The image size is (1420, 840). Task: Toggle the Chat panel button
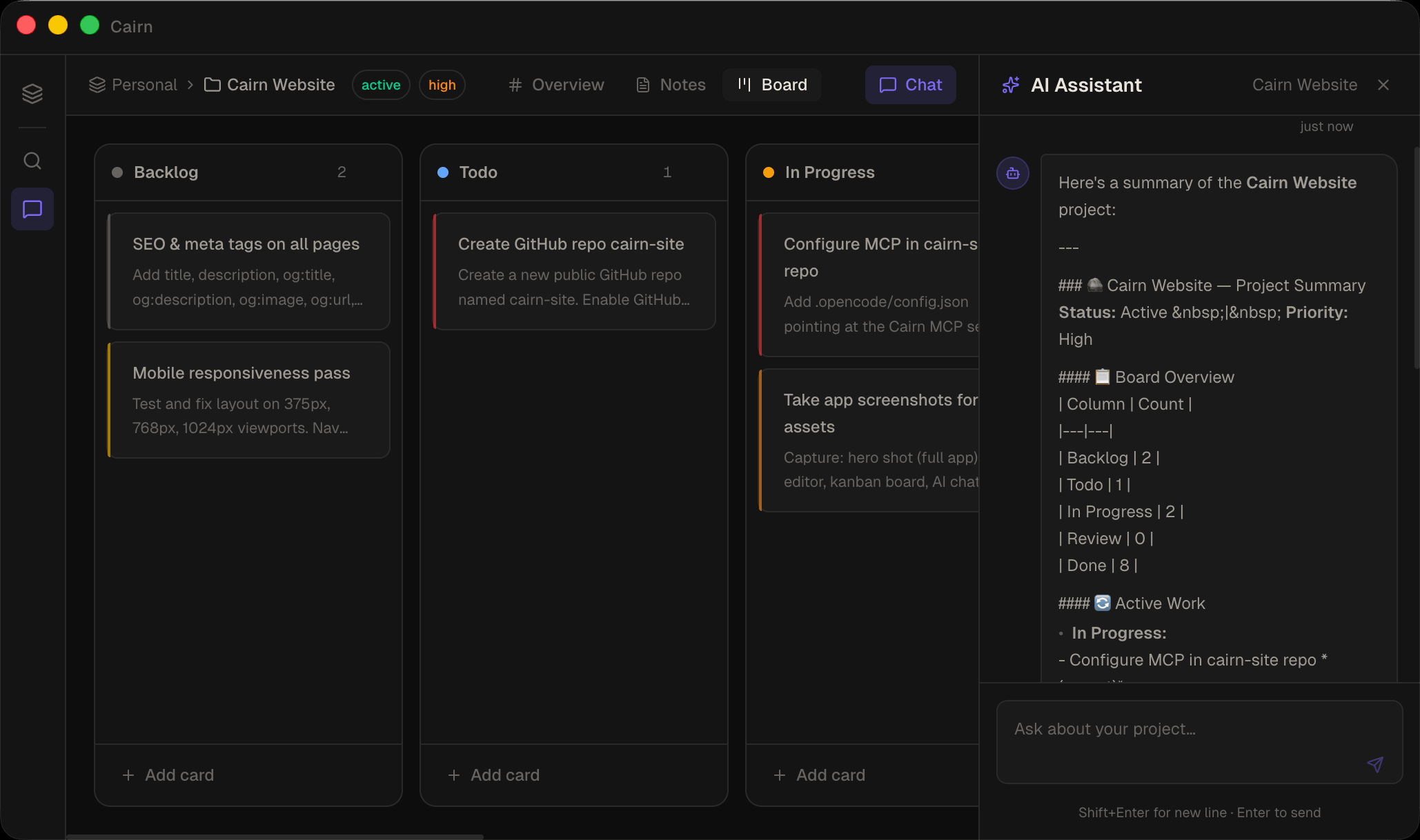(911, 85)
